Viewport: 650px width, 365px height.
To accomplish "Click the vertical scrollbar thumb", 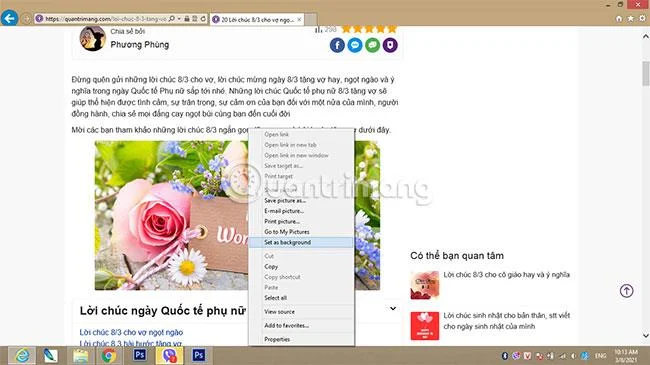I will pyautogui.click(x=645, y=73).
